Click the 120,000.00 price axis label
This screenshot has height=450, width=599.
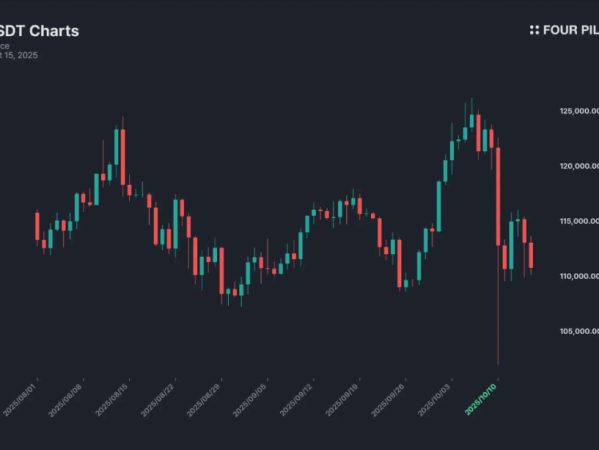579,166
